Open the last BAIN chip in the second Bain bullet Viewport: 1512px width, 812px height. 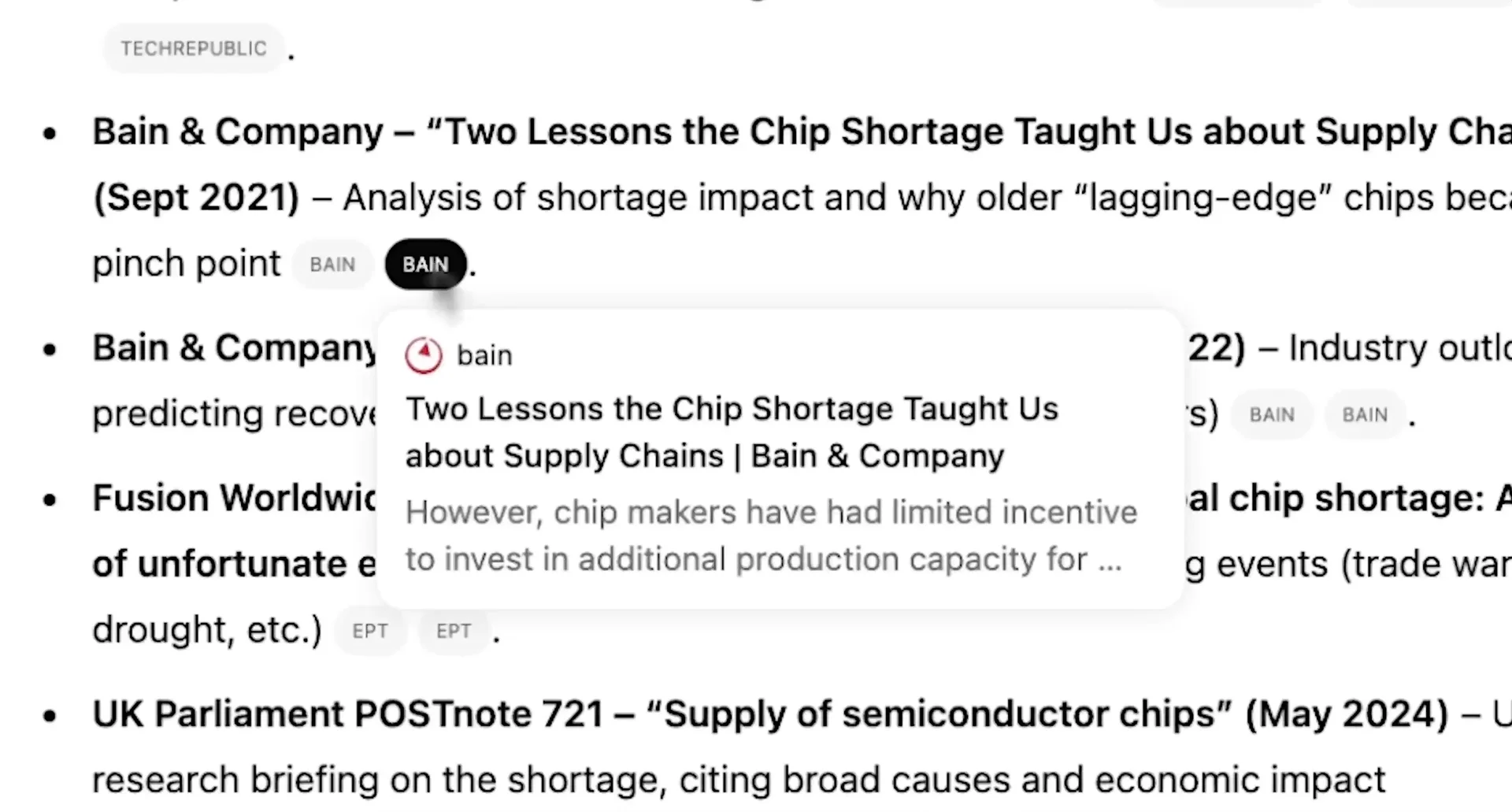[x=1365, y=415]
